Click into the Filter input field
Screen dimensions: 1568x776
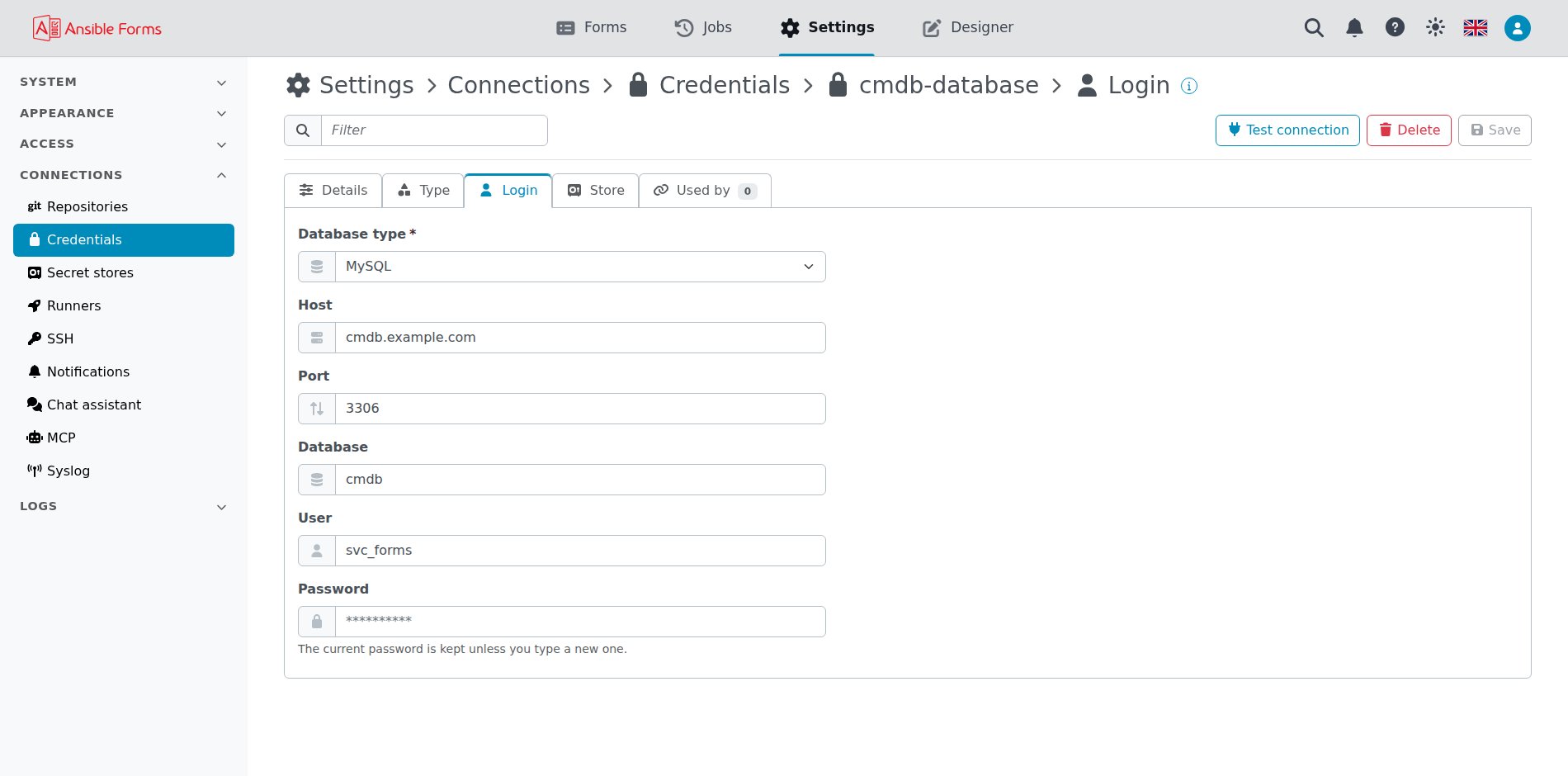coord(434,130)
